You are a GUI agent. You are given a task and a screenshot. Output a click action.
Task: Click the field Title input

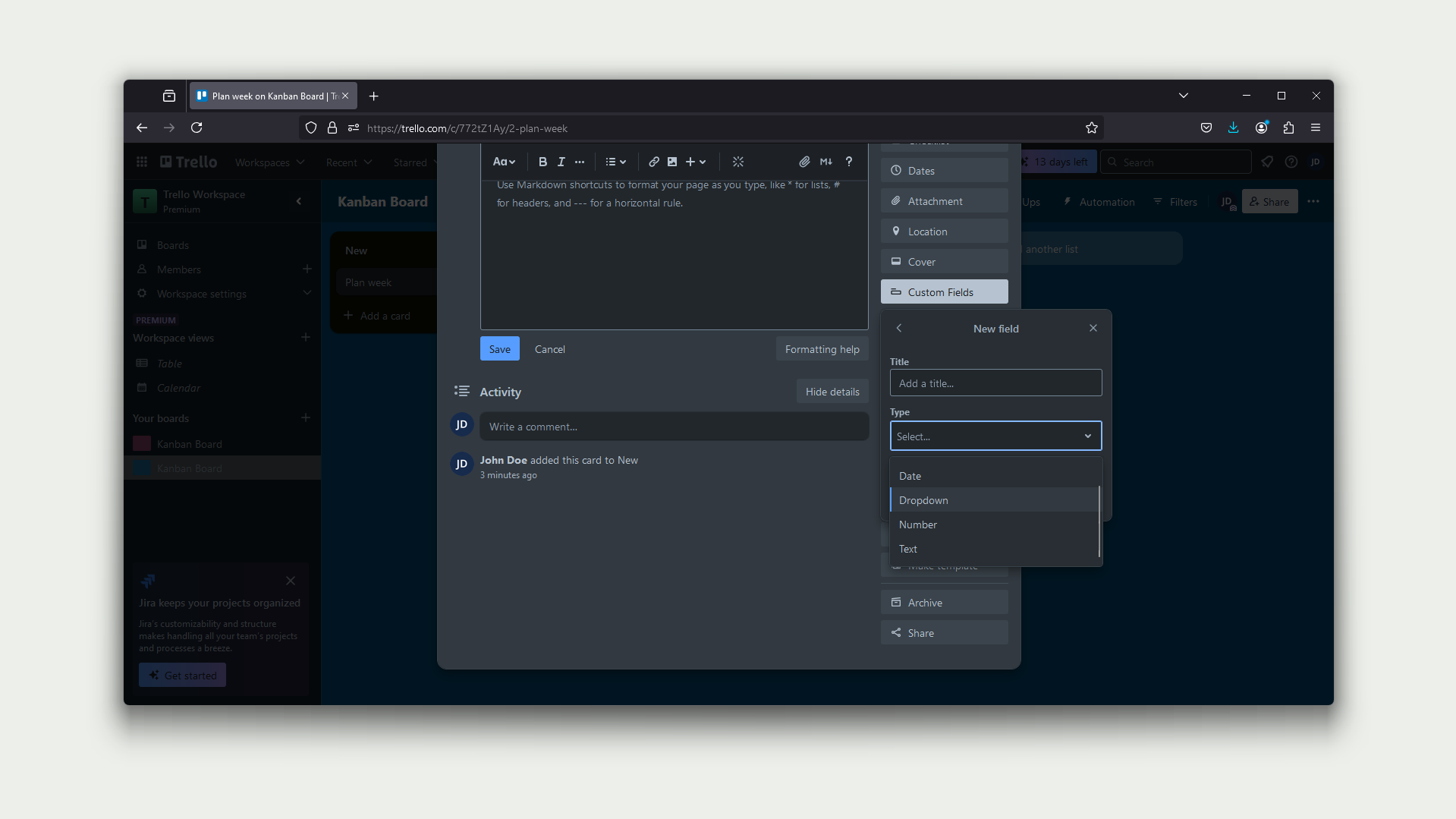tap(995, 383)
